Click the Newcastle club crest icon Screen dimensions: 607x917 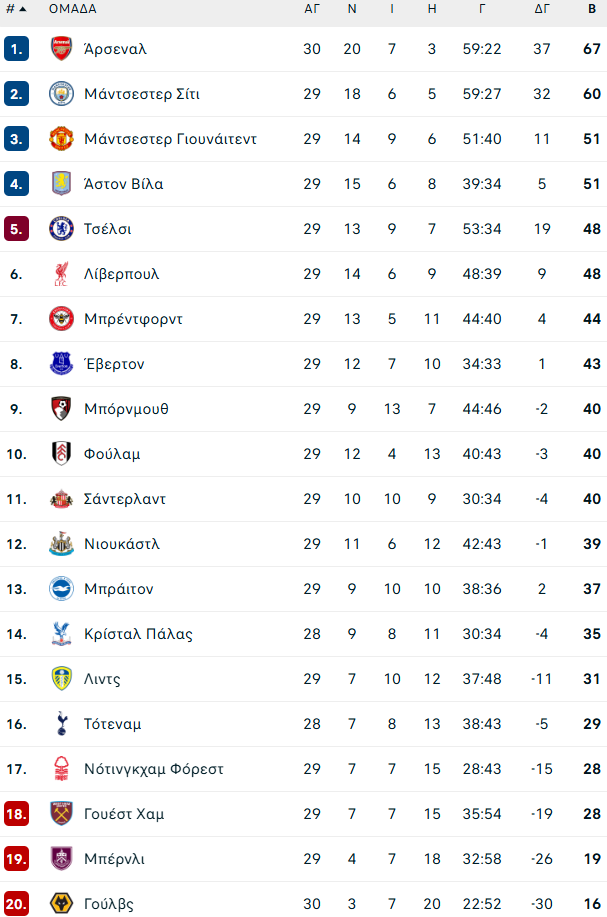pos(62,544)
